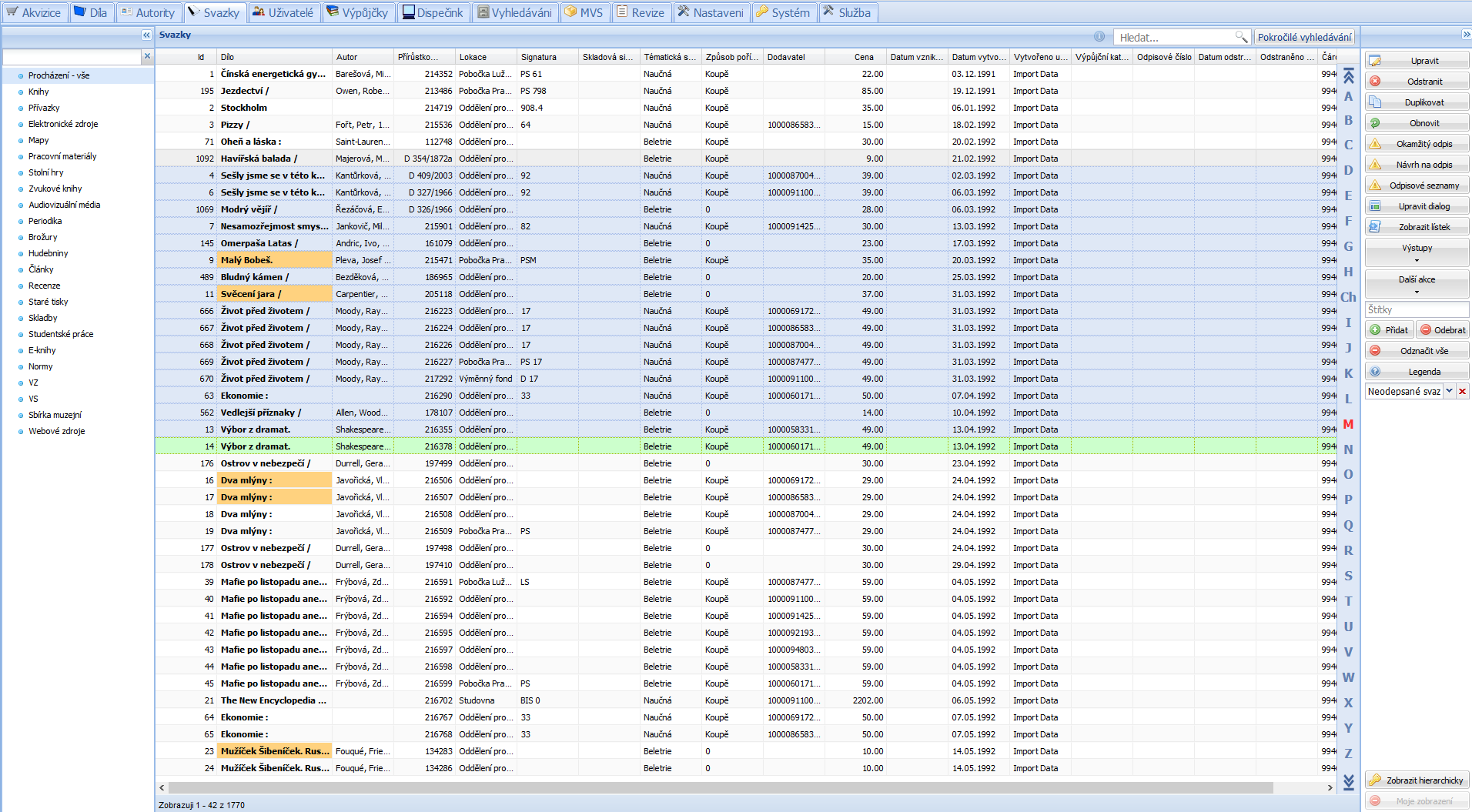Click the horizontal scrollbar under the table
Screen dimensions: 1472x812
[x=720, y=787]
